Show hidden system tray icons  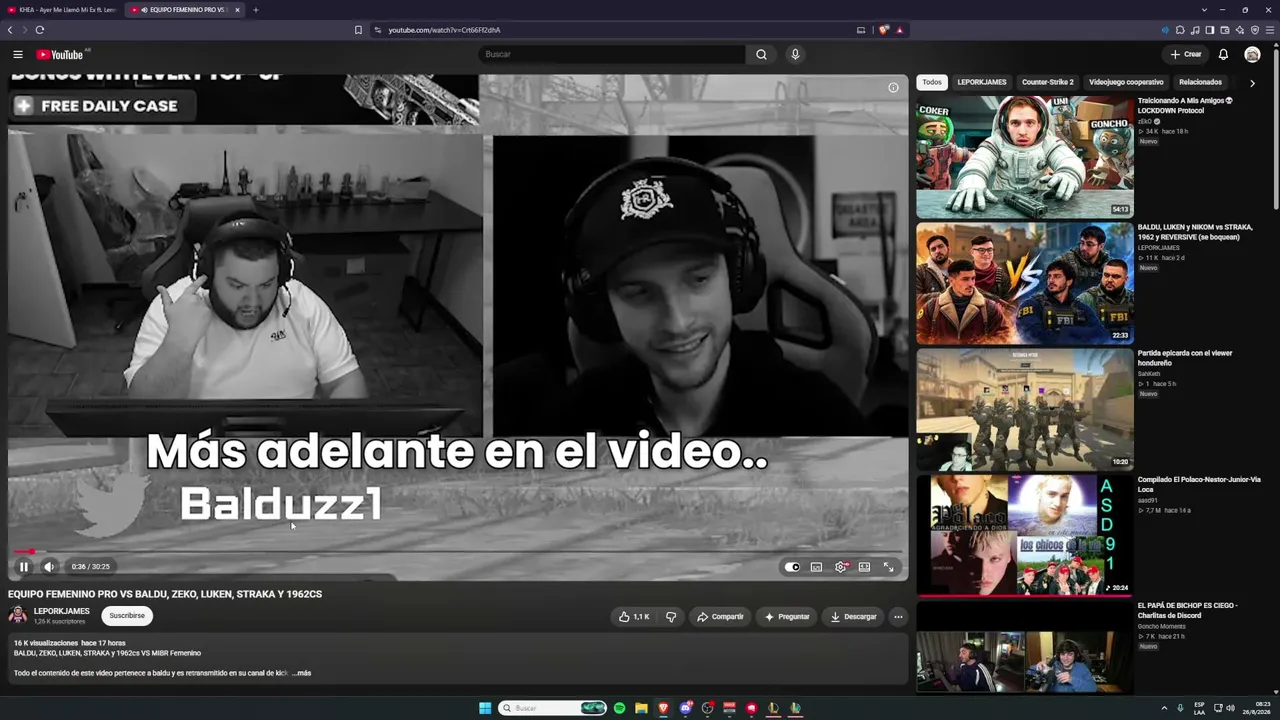1165,708
